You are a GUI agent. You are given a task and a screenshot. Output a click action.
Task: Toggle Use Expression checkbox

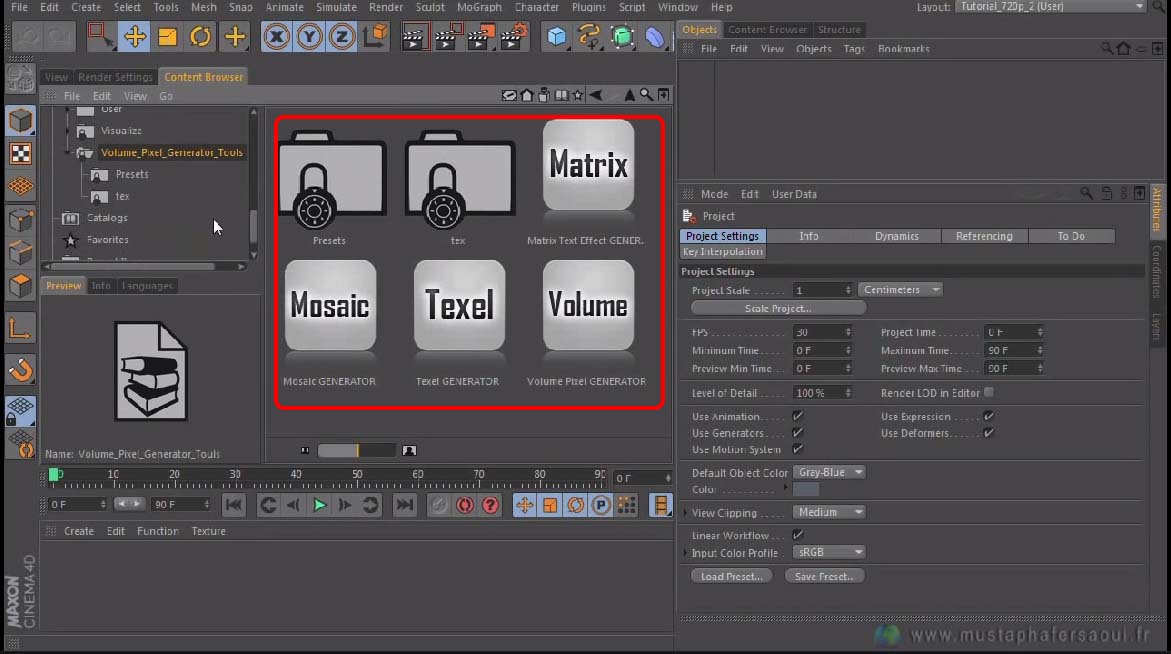tap(989, 416)
